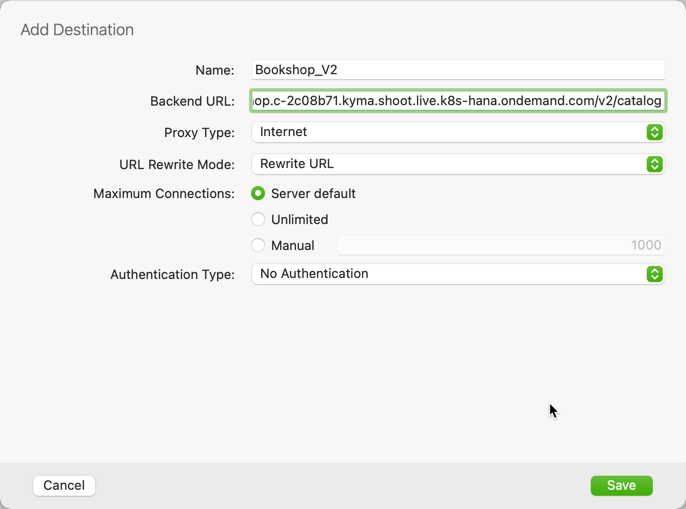Click the Proxy Type label text
This screenshot has width=686, height=509.
click(199, 132)
